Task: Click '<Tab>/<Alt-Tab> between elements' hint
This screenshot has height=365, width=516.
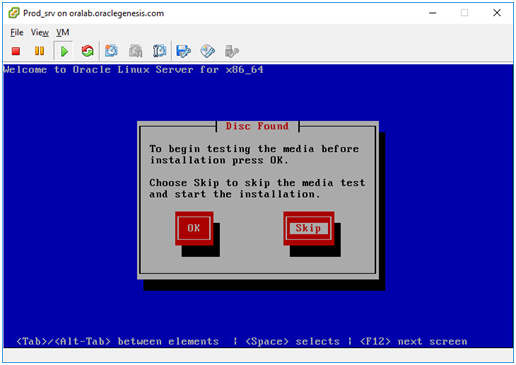Action: click(x=118, y=342)
